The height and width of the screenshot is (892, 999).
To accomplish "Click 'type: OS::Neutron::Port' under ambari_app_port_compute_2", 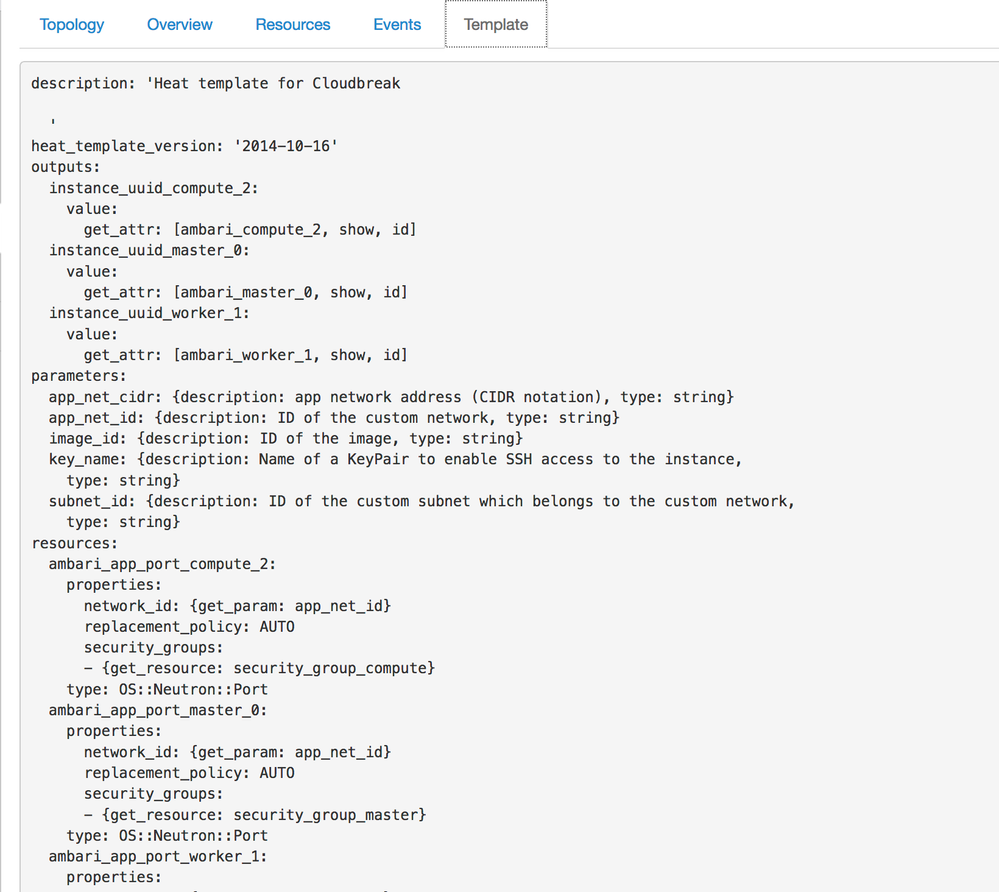I will (167, 689).
